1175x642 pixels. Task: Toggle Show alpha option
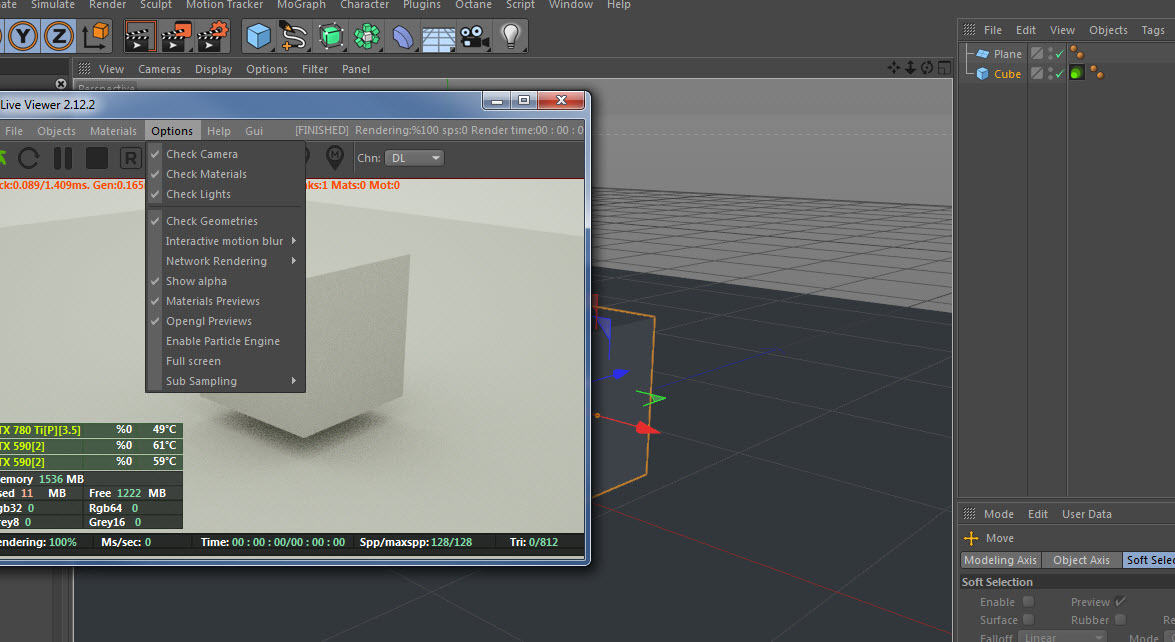(x=226, y=281)
